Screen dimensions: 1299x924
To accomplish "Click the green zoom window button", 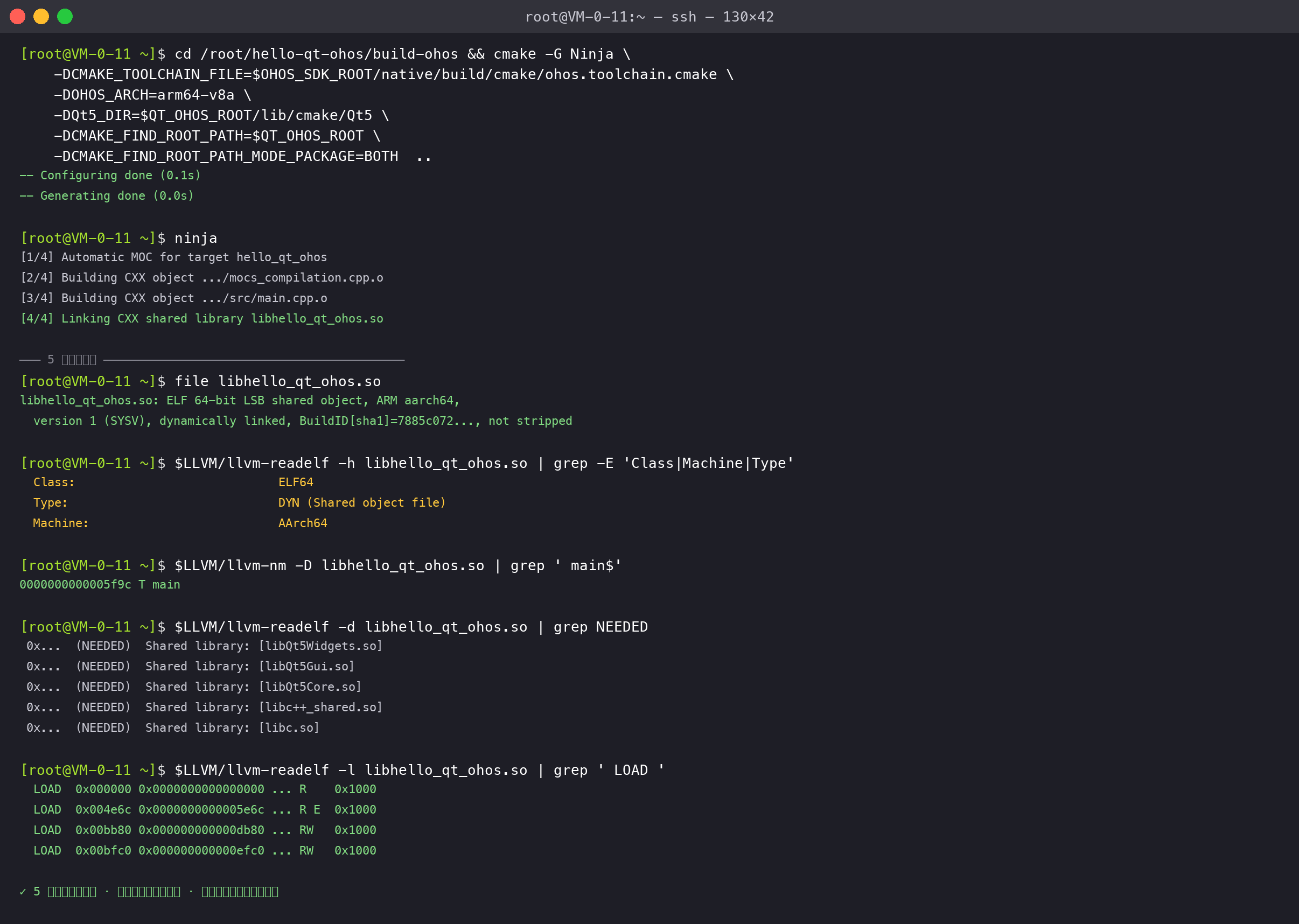I will tap(65, 17).
